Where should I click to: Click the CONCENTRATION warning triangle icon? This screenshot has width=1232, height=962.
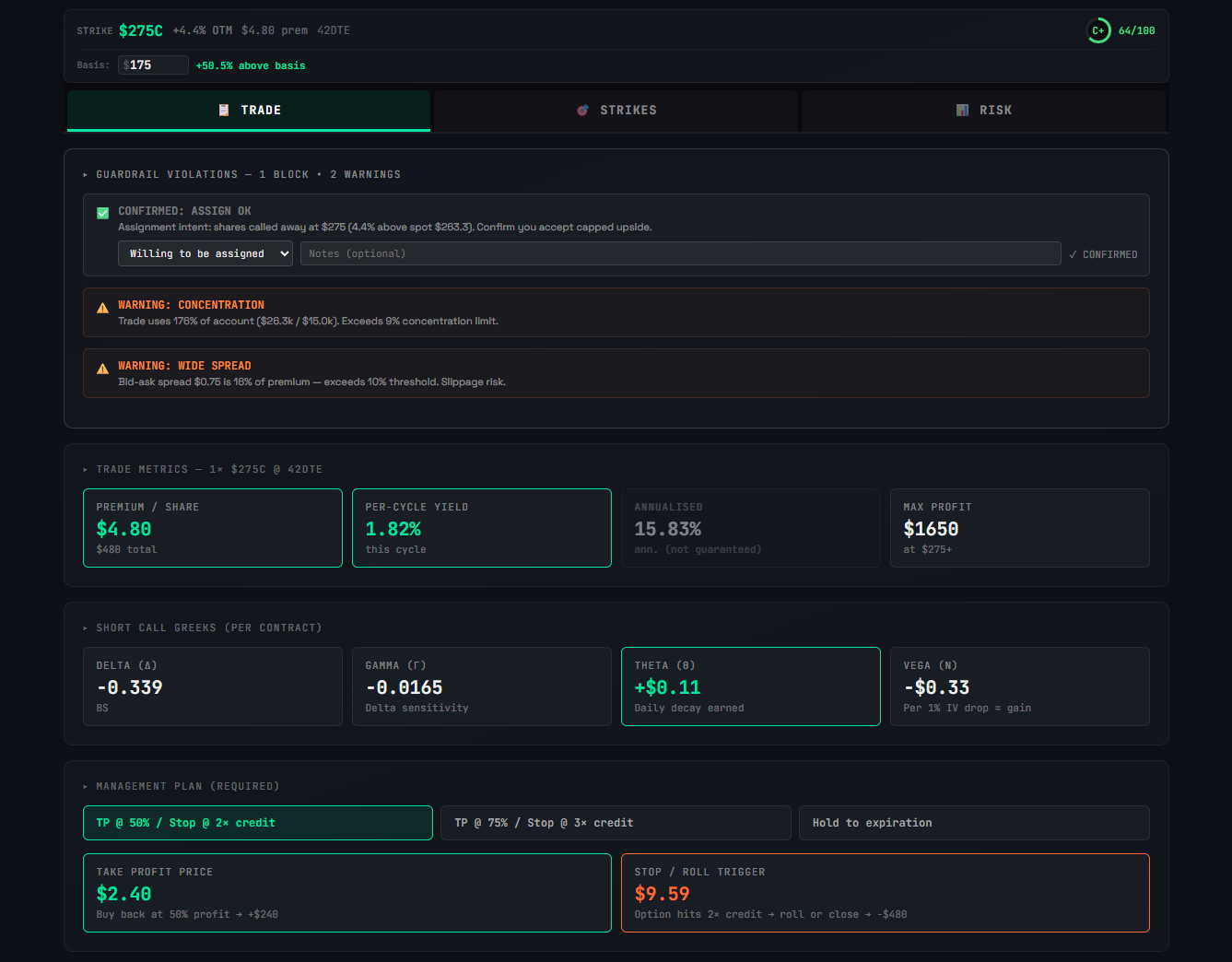(102, 308)
